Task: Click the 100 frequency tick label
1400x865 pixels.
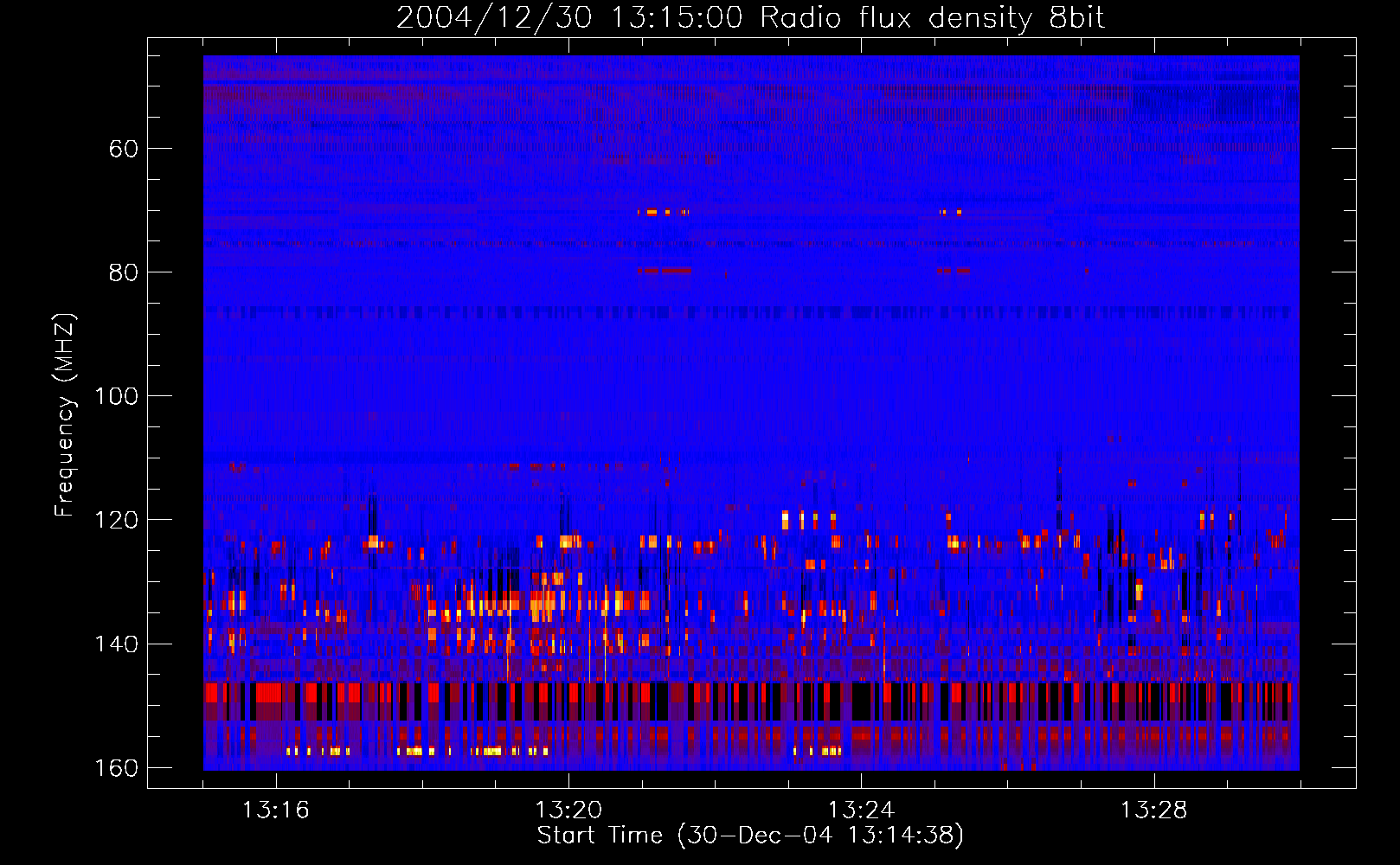Action: point(116,396)
